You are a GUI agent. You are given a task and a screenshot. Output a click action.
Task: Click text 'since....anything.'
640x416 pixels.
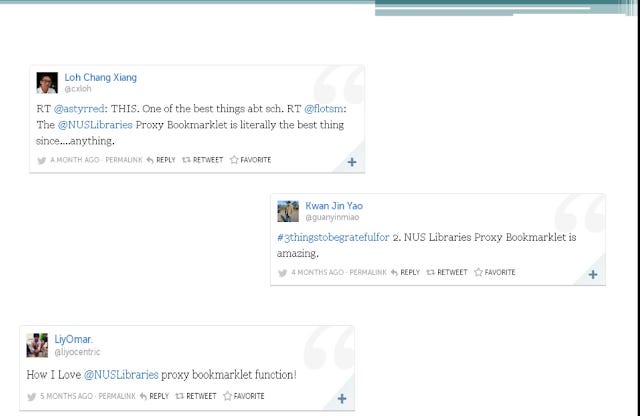75,141
